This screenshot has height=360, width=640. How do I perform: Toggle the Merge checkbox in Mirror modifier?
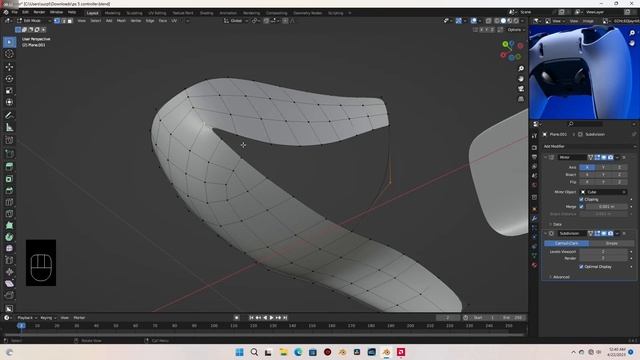click(x=581, y=207)
